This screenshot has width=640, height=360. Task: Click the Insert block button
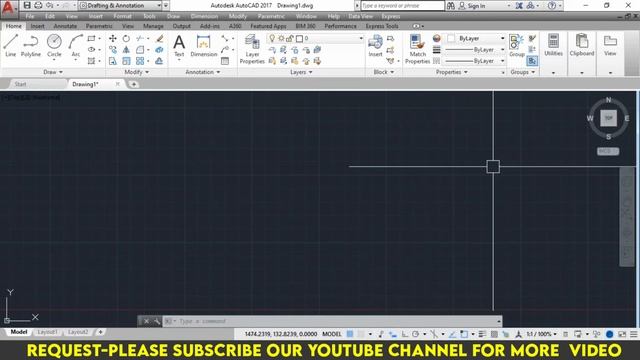tap(375, 46)
